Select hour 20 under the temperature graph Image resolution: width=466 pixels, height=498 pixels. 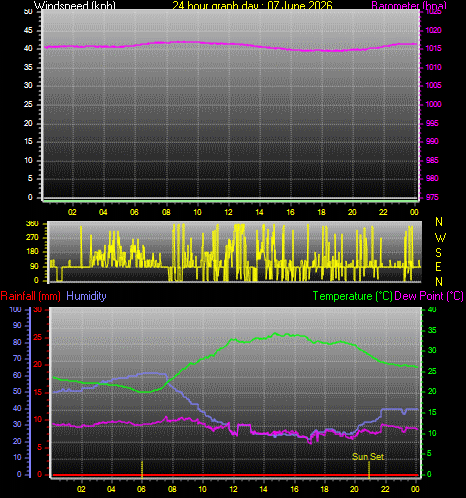pos(354,489)
